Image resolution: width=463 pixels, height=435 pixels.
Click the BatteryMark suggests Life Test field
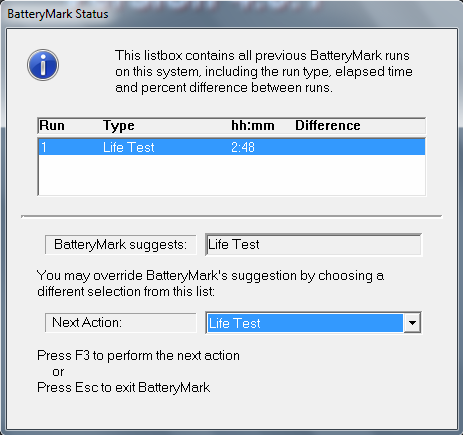[313, 244]
